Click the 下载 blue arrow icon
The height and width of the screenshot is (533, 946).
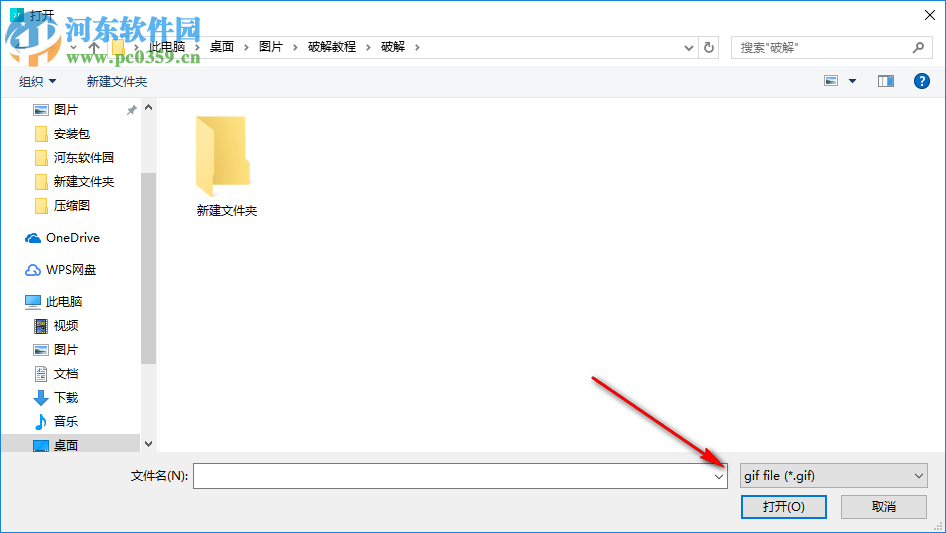40,398
